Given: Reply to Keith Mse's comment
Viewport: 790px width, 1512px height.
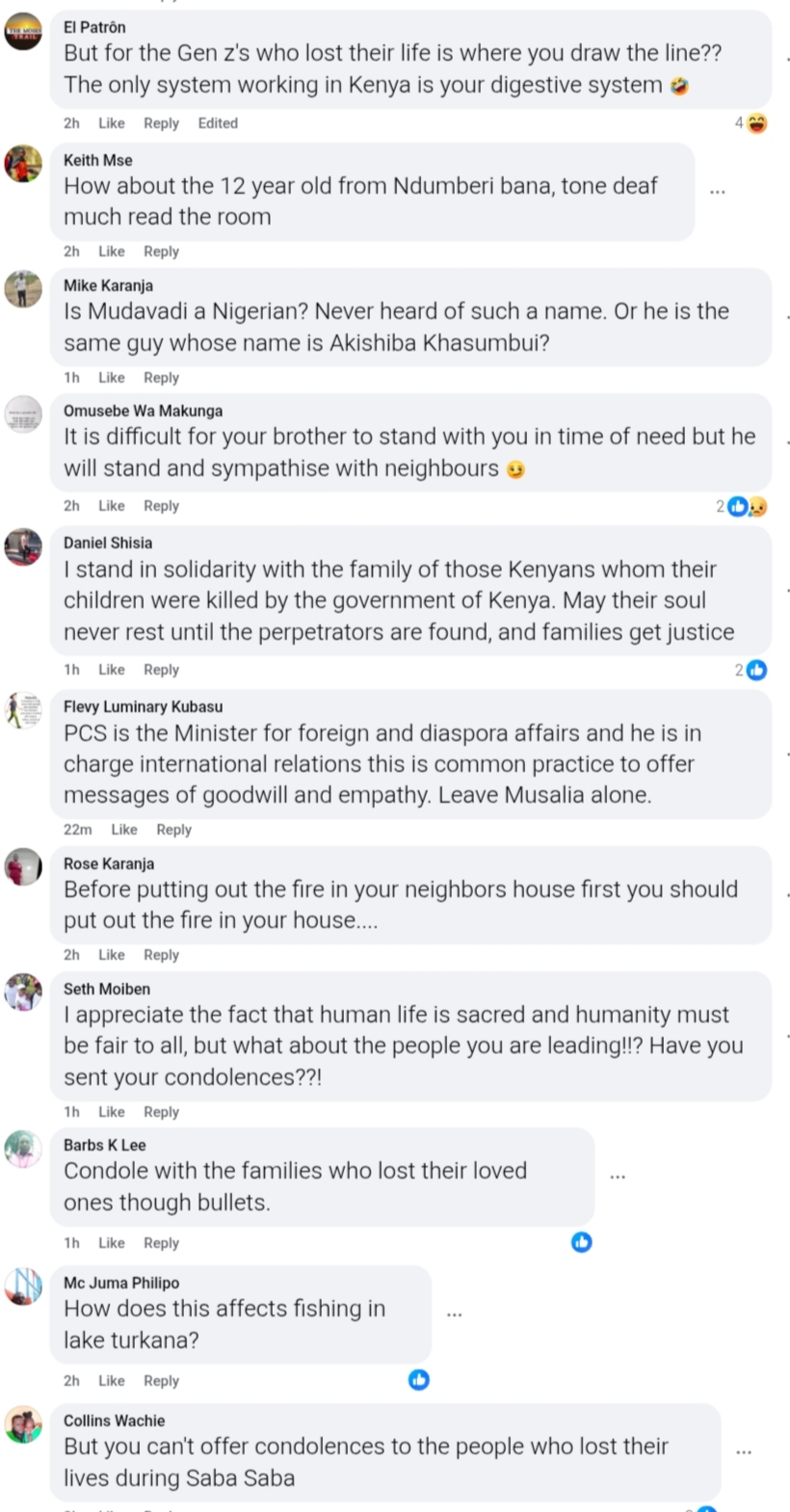Looking at the screenshot, I should pyautogui.click(x=161, y=252).
